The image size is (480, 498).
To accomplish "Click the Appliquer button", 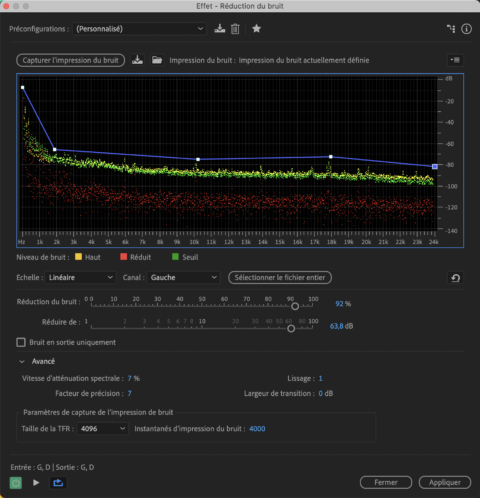I will [445, 482].
